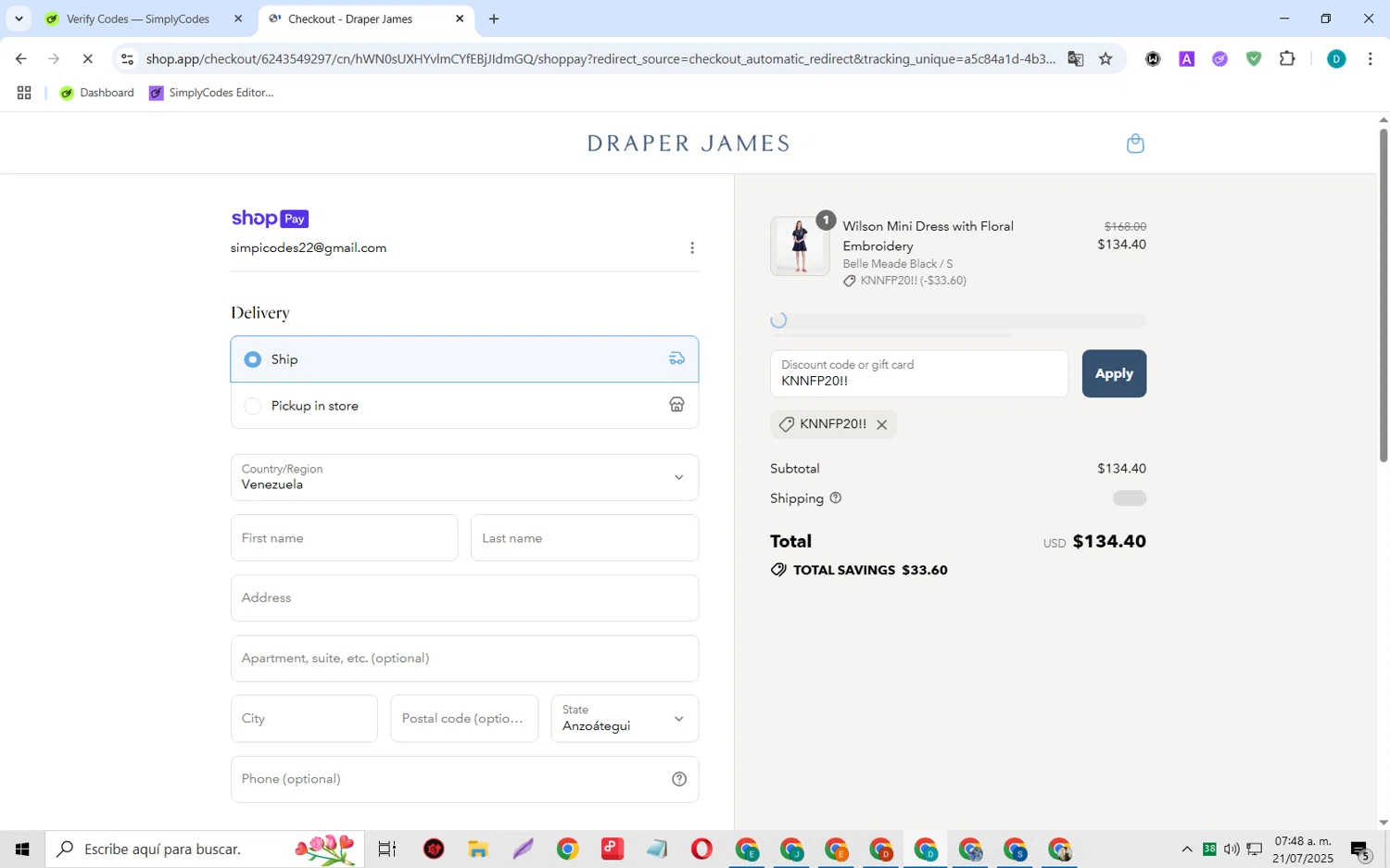Show the Shipping info question mark tooltip

click(x=836, y=498)
